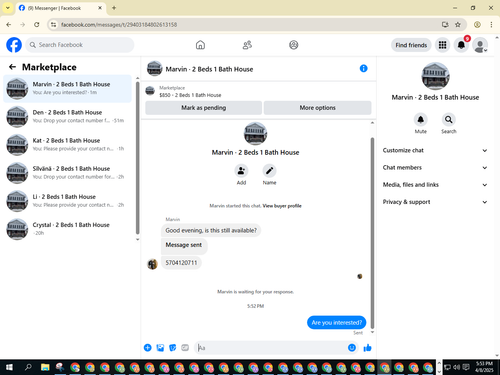
Task: Click the volume icon in system tray
Action: pyautogui.click(x=456, y=367)
